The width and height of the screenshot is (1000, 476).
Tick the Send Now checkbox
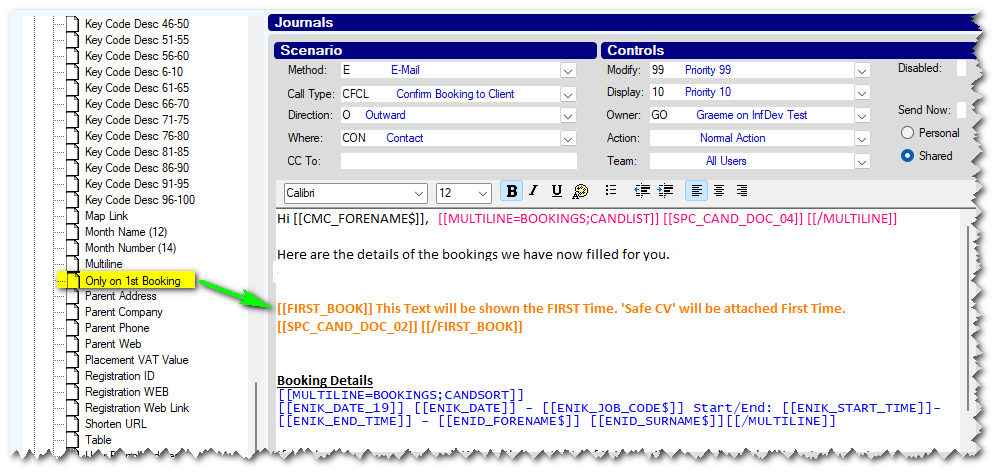(961, 110)
